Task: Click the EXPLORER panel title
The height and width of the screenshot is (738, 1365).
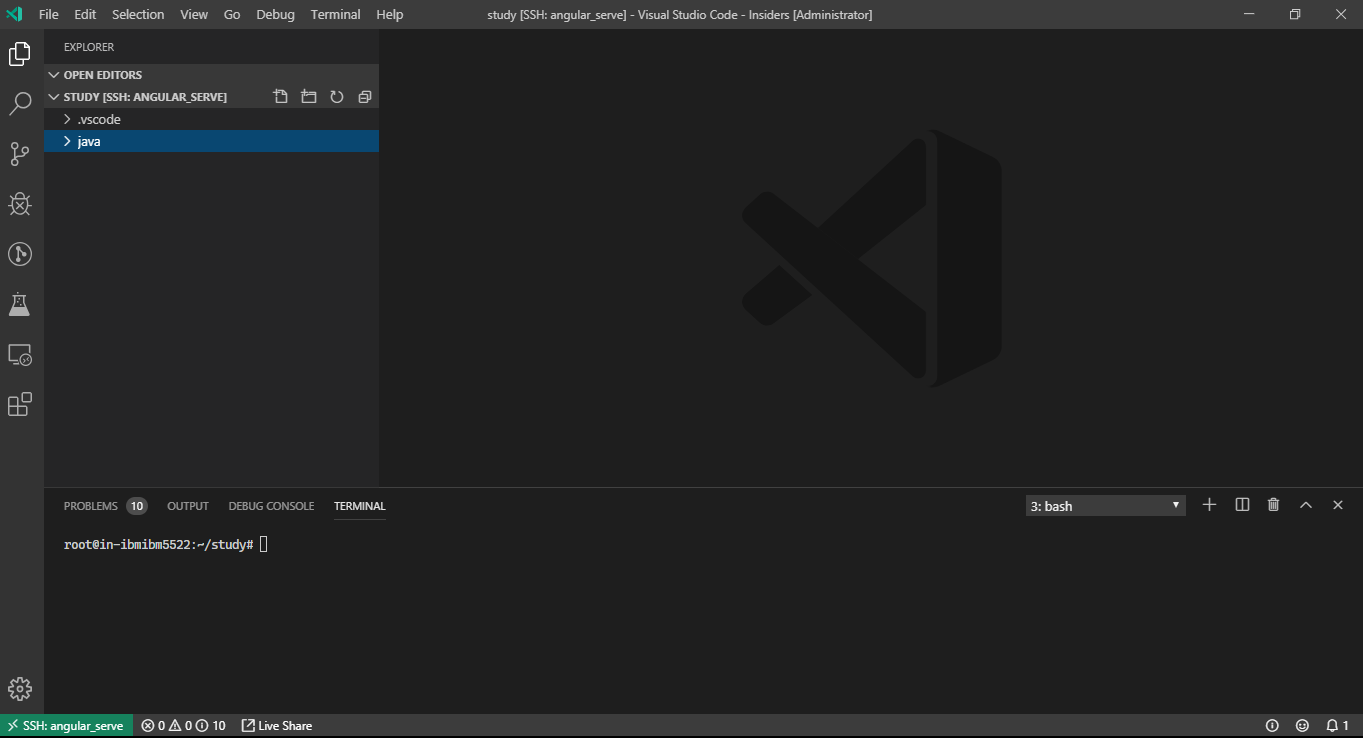Action: point(89,47)
